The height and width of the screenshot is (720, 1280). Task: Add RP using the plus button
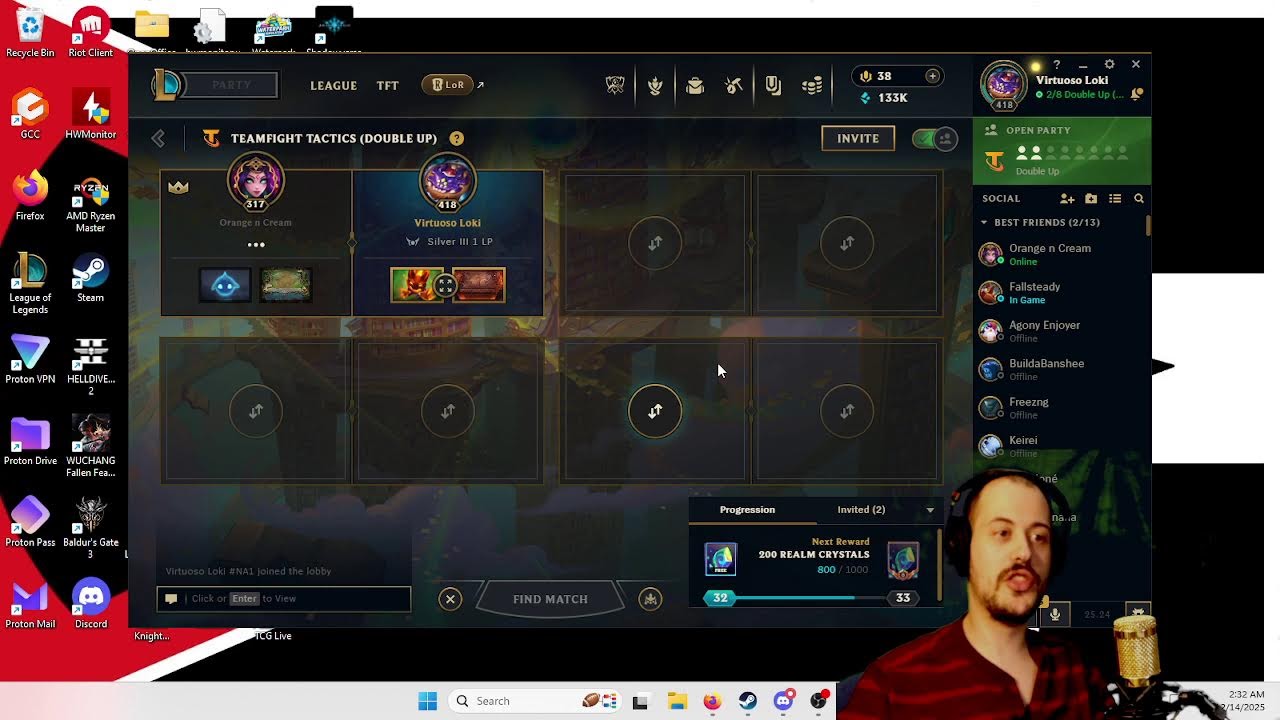click(932, 76)
